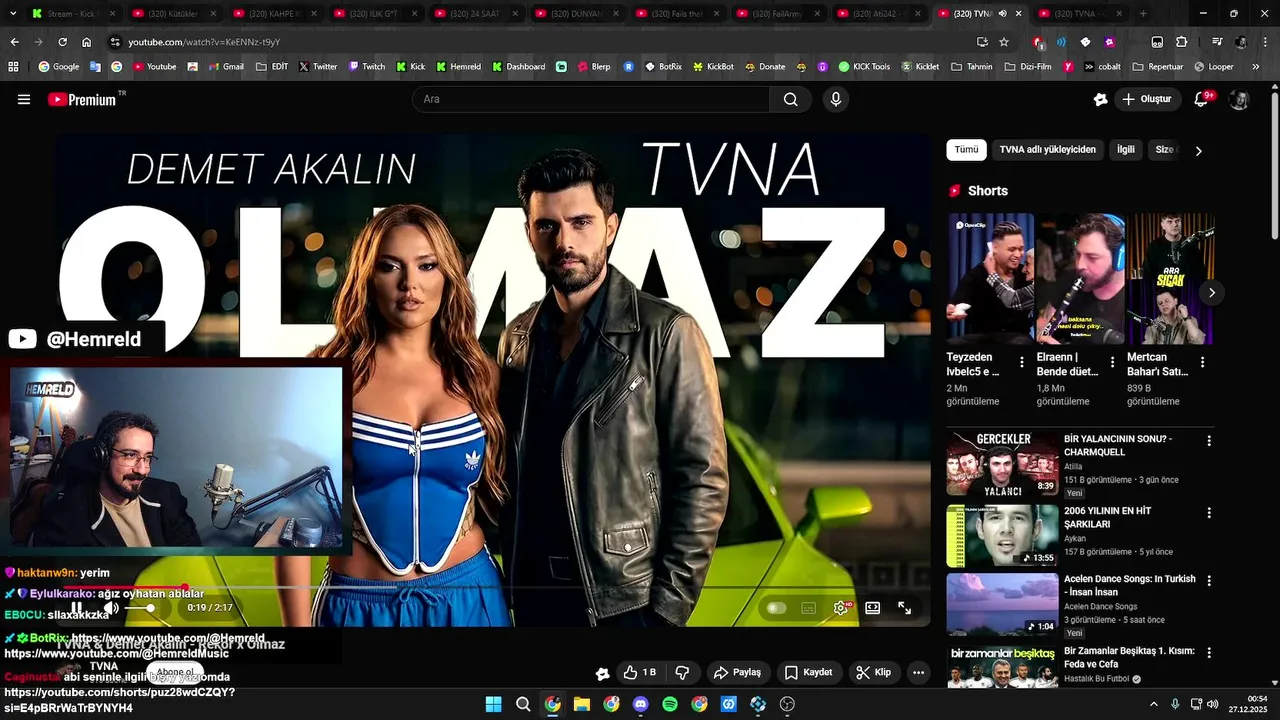
Task: Open the Twitch bookmark
Action: click(x=366, y=67)
